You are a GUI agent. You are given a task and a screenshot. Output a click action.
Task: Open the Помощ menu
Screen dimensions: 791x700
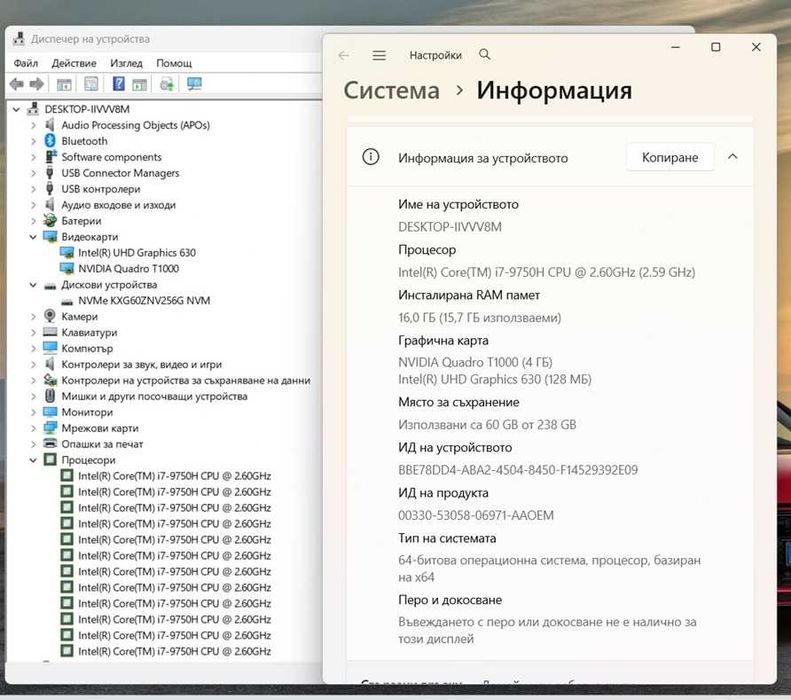(174, 63)
